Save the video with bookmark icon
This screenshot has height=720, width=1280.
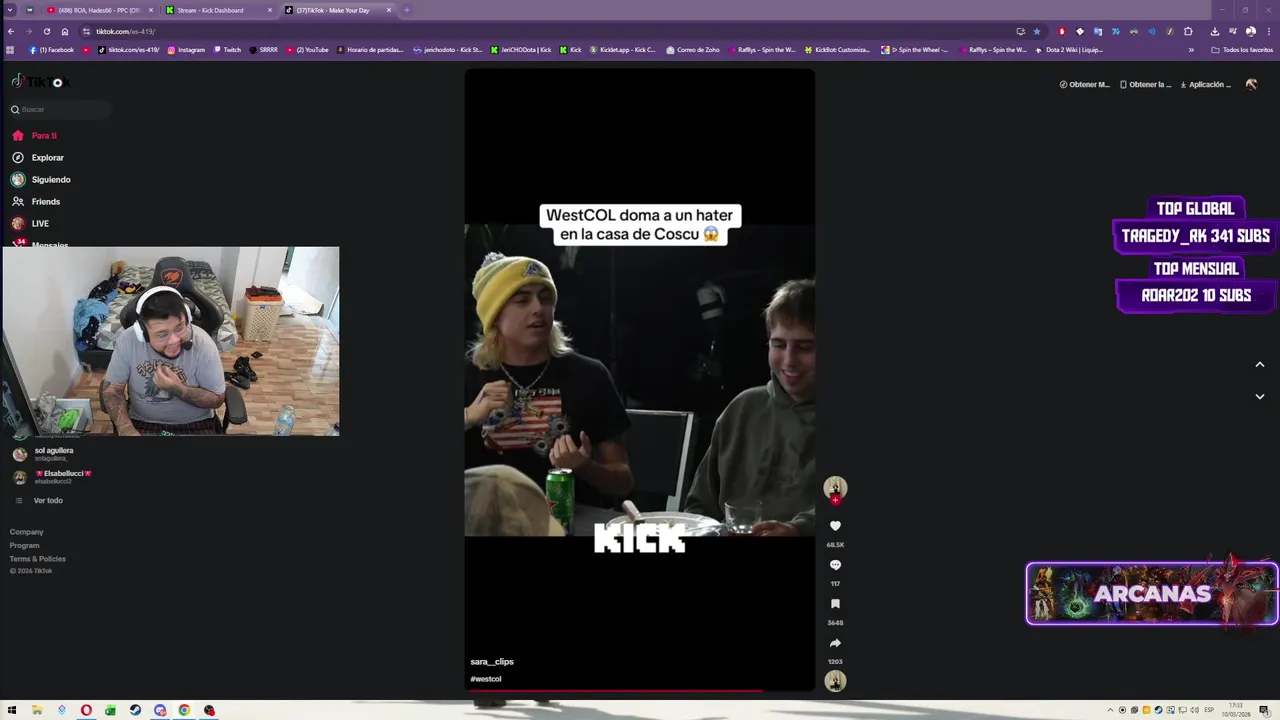point(835,604)
